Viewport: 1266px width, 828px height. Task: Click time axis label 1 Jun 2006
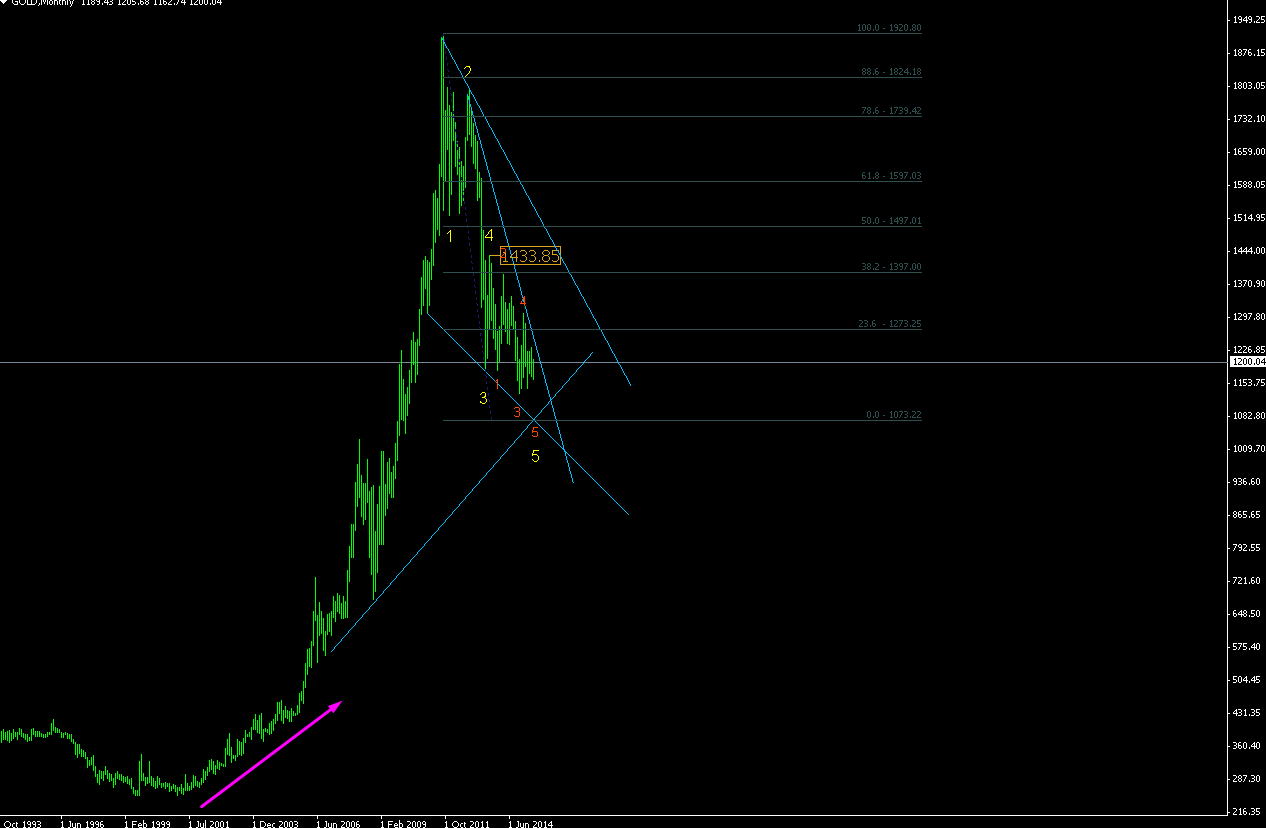[x=338, y=824]
